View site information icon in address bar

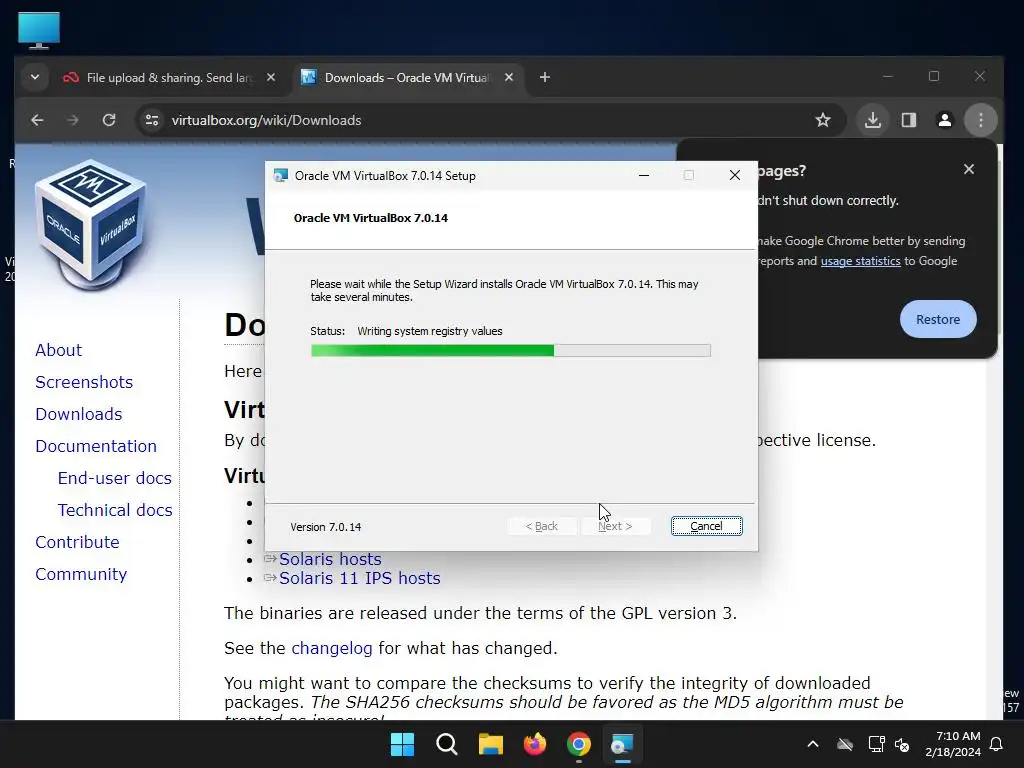click(152, 120)
